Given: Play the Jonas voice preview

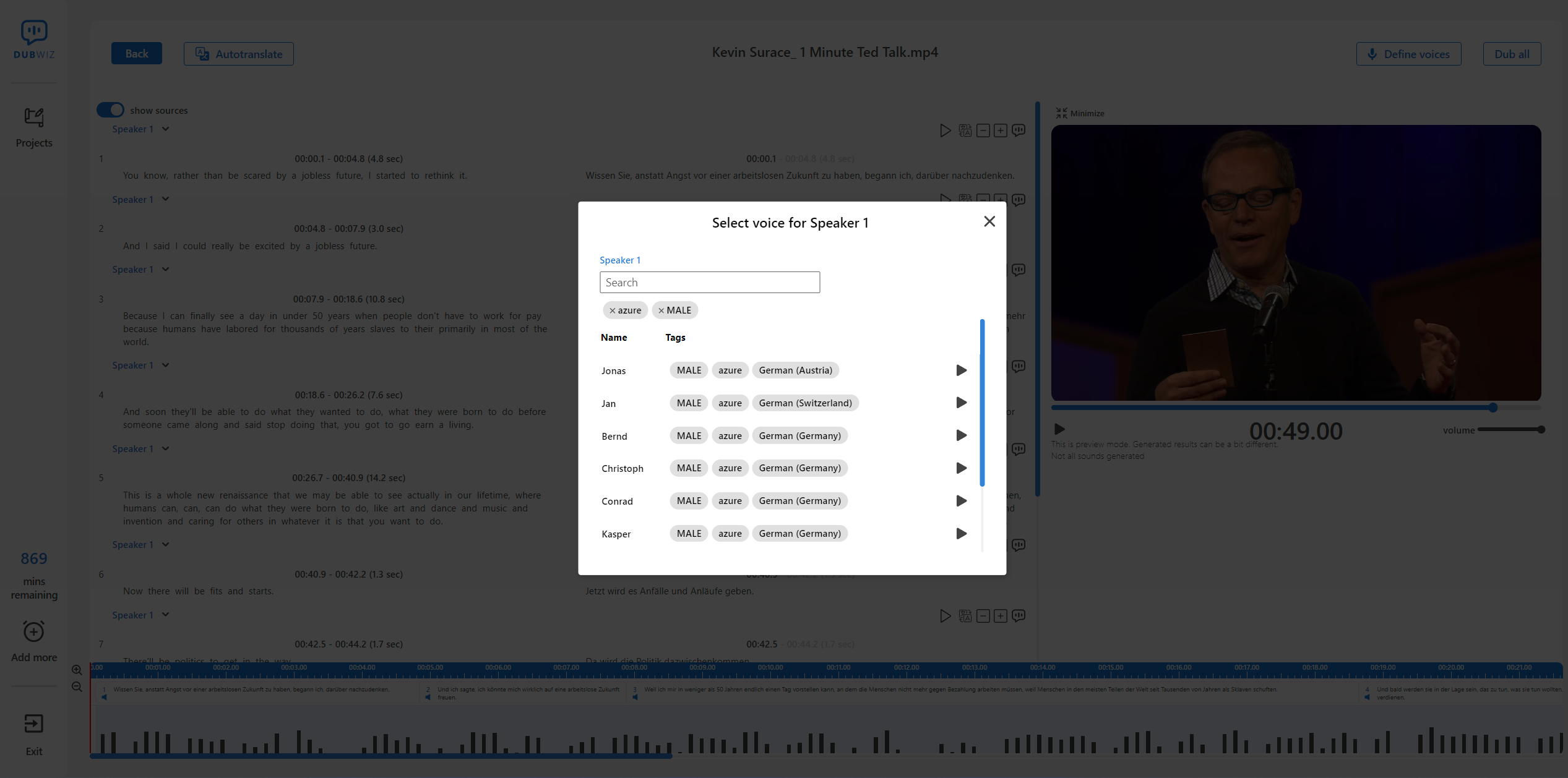Looking at the screenshot, I should pyautogui.click(x=961, y=370).
